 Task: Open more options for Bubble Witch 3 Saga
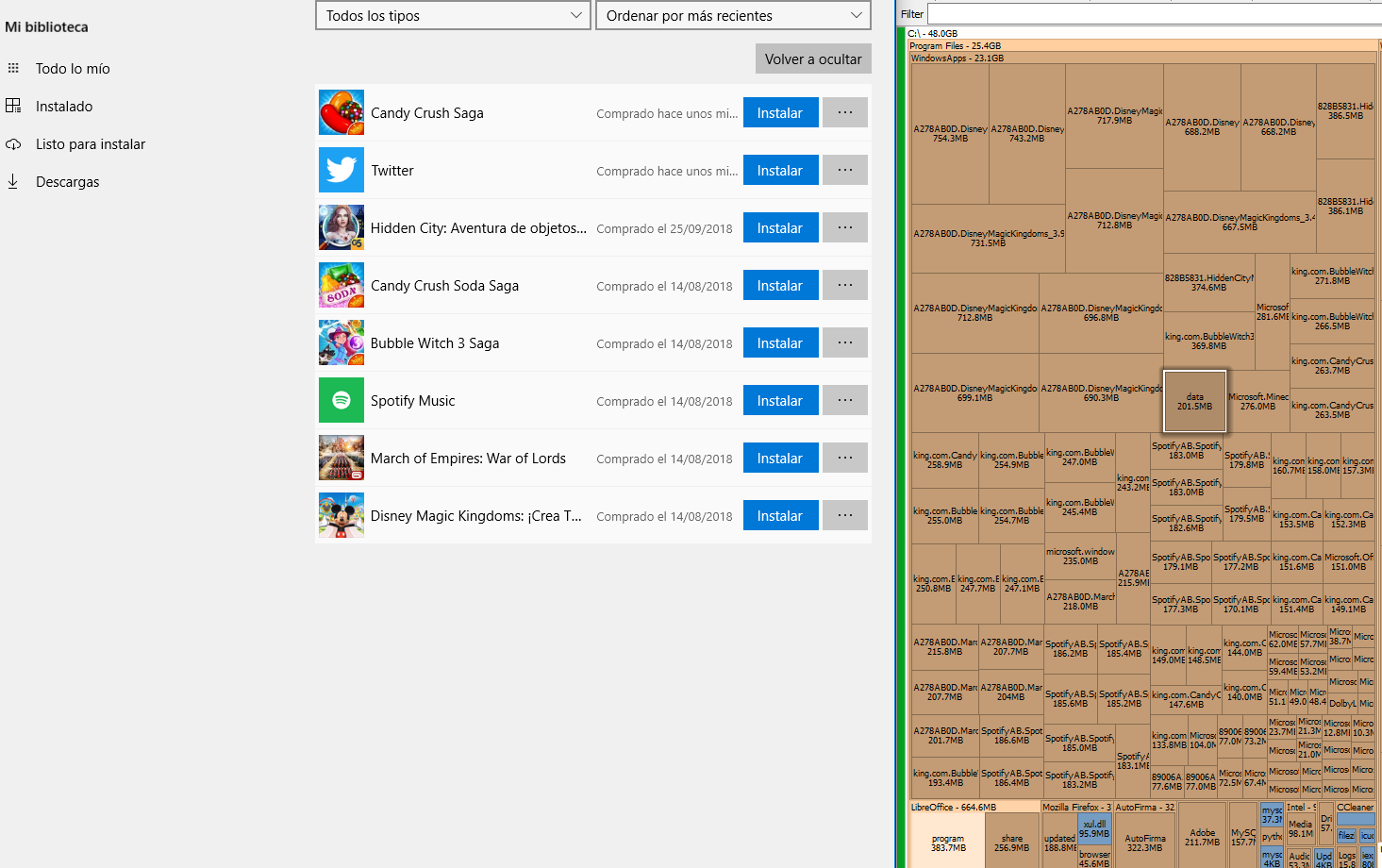tap(845, 342)
